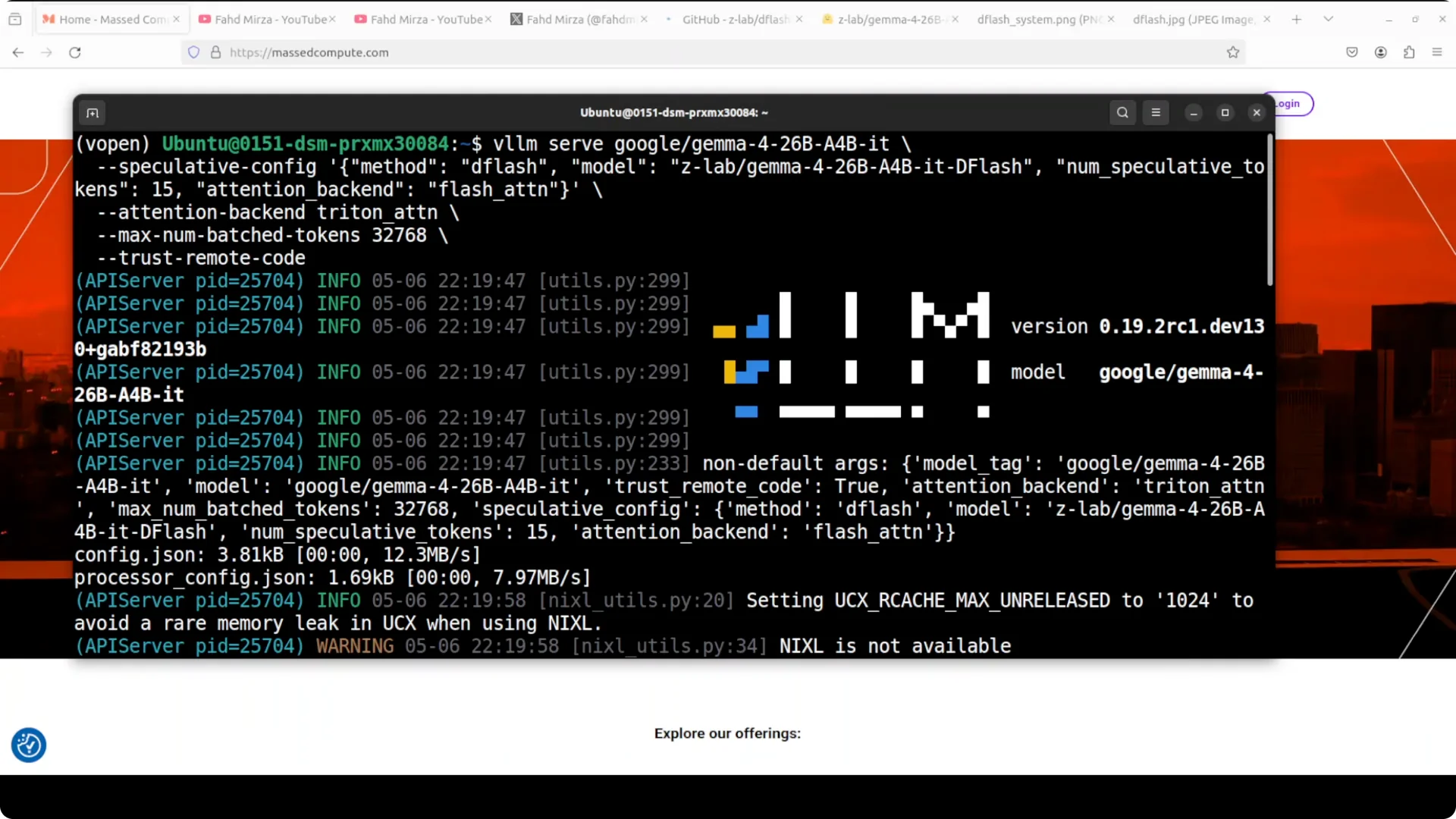The width and height of the screenshot is (1456, 819).
Task: Click the new terminal tab icon
Action: coord(93,113)
